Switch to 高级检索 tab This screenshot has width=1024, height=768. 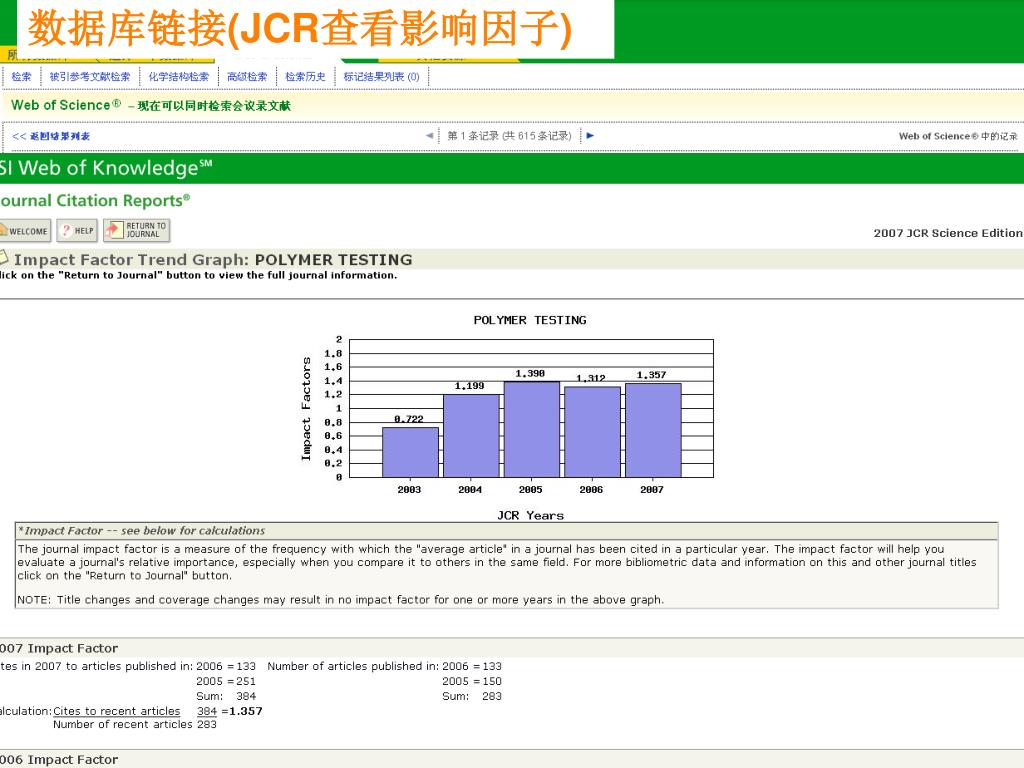[x=247, y=76]
